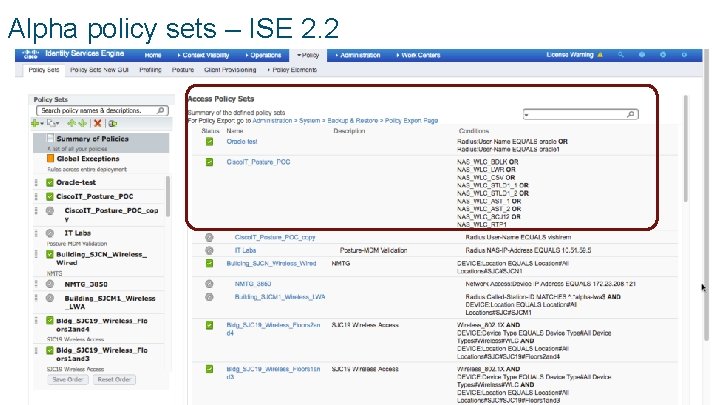Expand the Administration menu
Image resolution: width=720 pixels, height=405 pixels.
pos(358,55)
